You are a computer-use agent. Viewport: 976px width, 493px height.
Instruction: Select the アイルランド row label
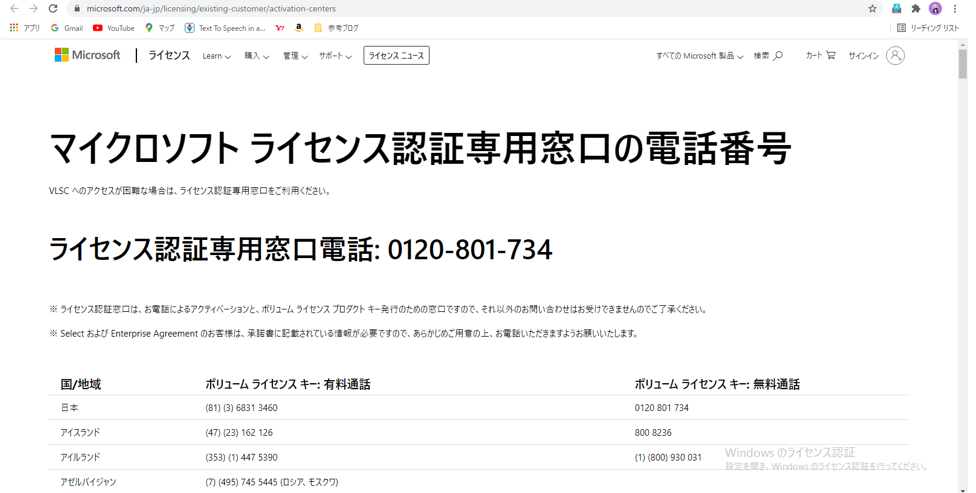(80, 458)
